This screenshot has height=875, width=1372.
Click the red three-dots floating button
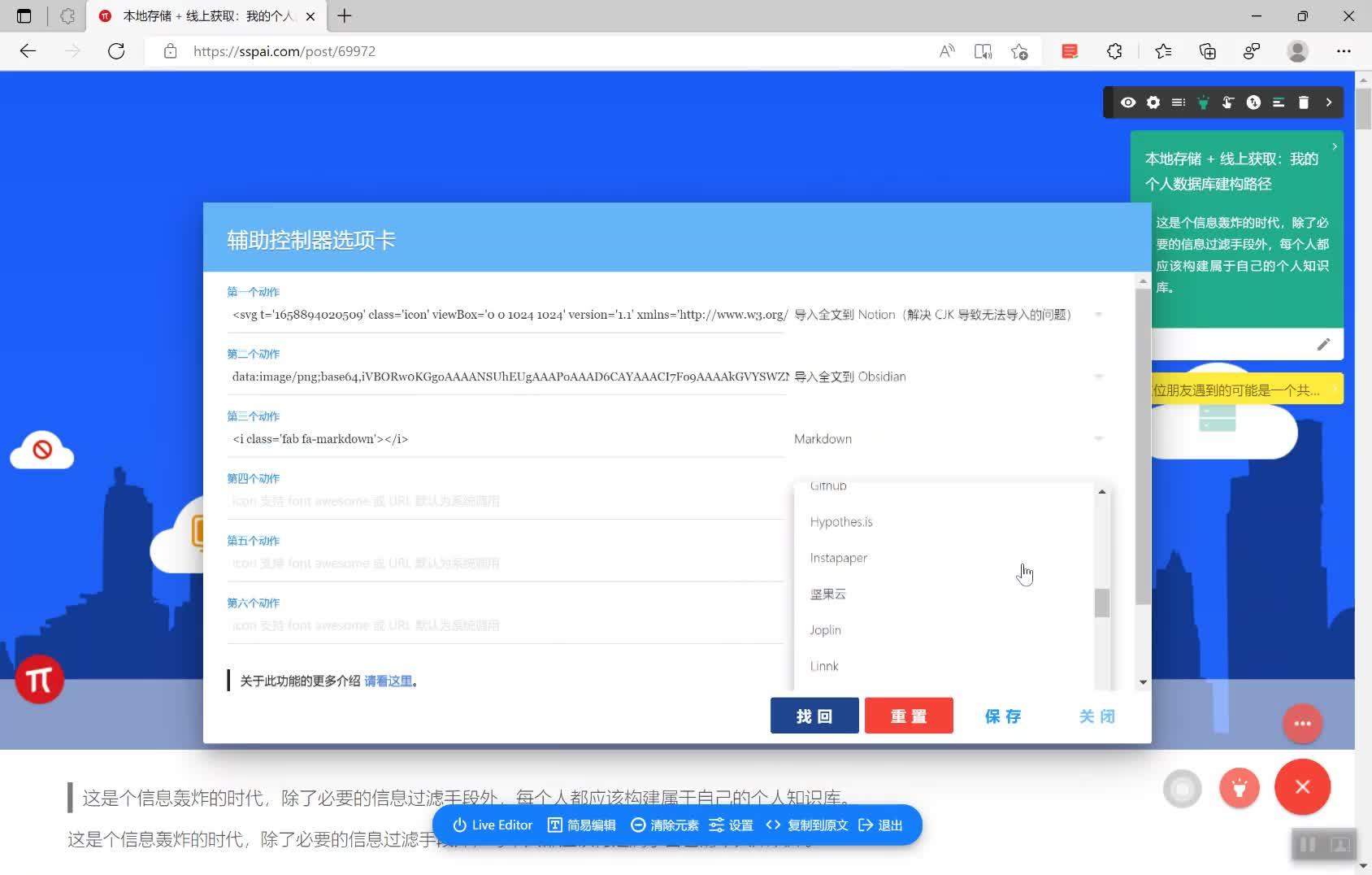pos(1302,723)
